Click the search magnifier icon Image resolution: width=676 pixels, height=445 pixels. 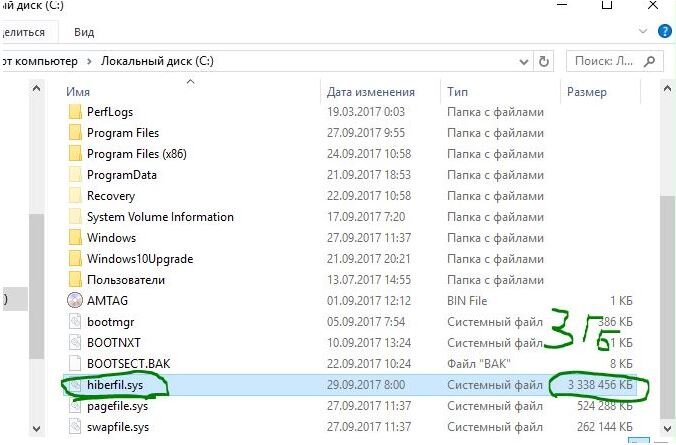pyautogui.click(x=649, y=61)
